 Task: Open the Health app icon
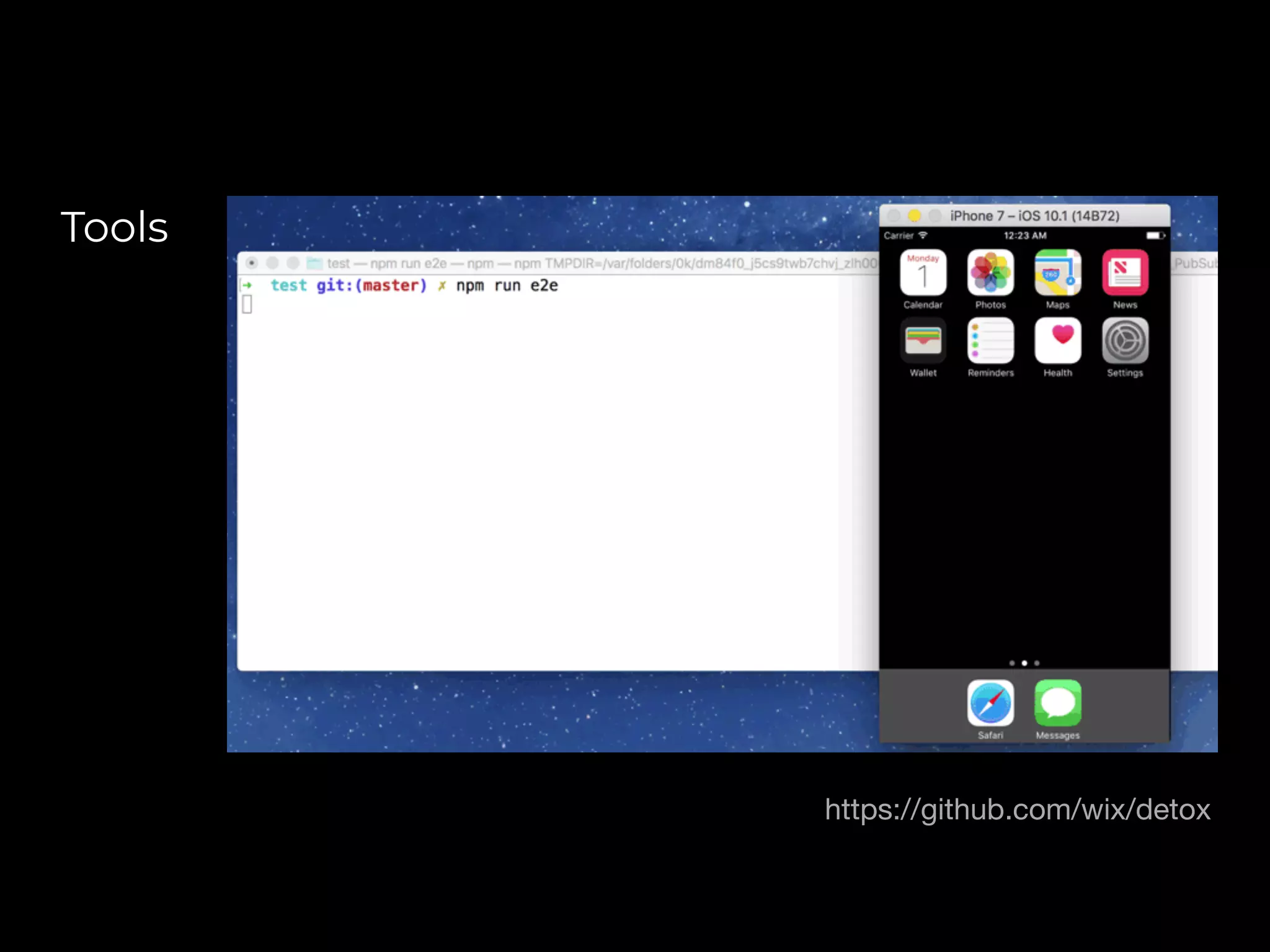[x=1057, y=340]
